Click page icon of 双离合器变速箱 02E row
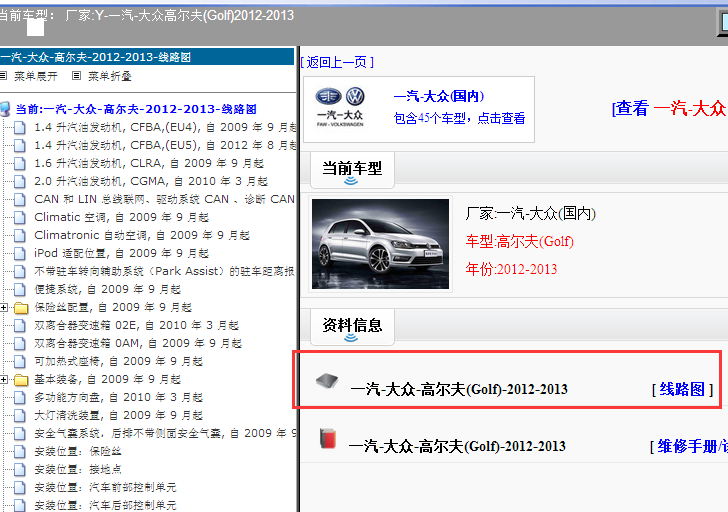The image size is (728, 512). pos(20,326)
